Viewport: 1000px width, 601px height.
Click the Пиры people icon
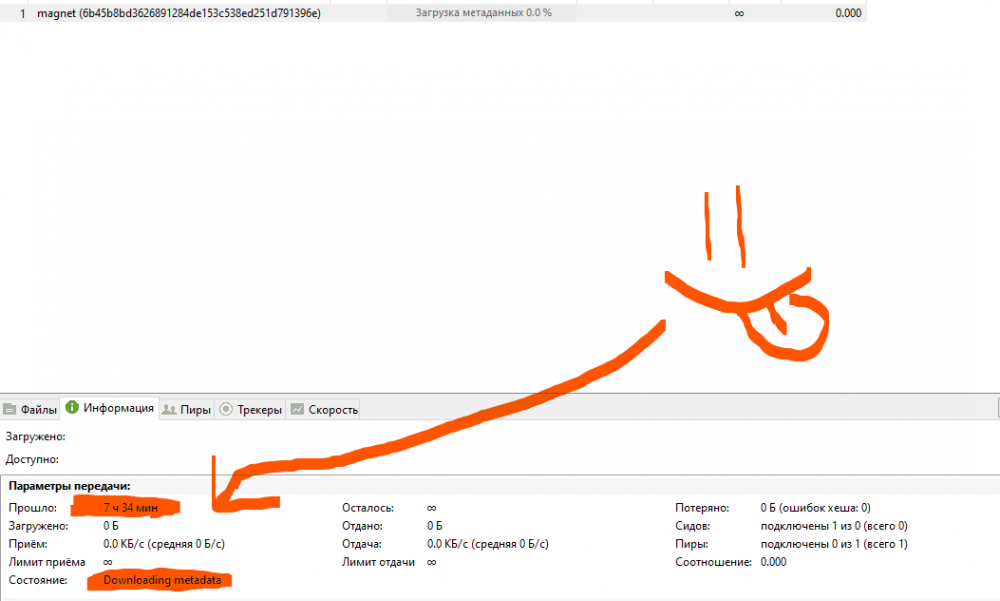169,410
